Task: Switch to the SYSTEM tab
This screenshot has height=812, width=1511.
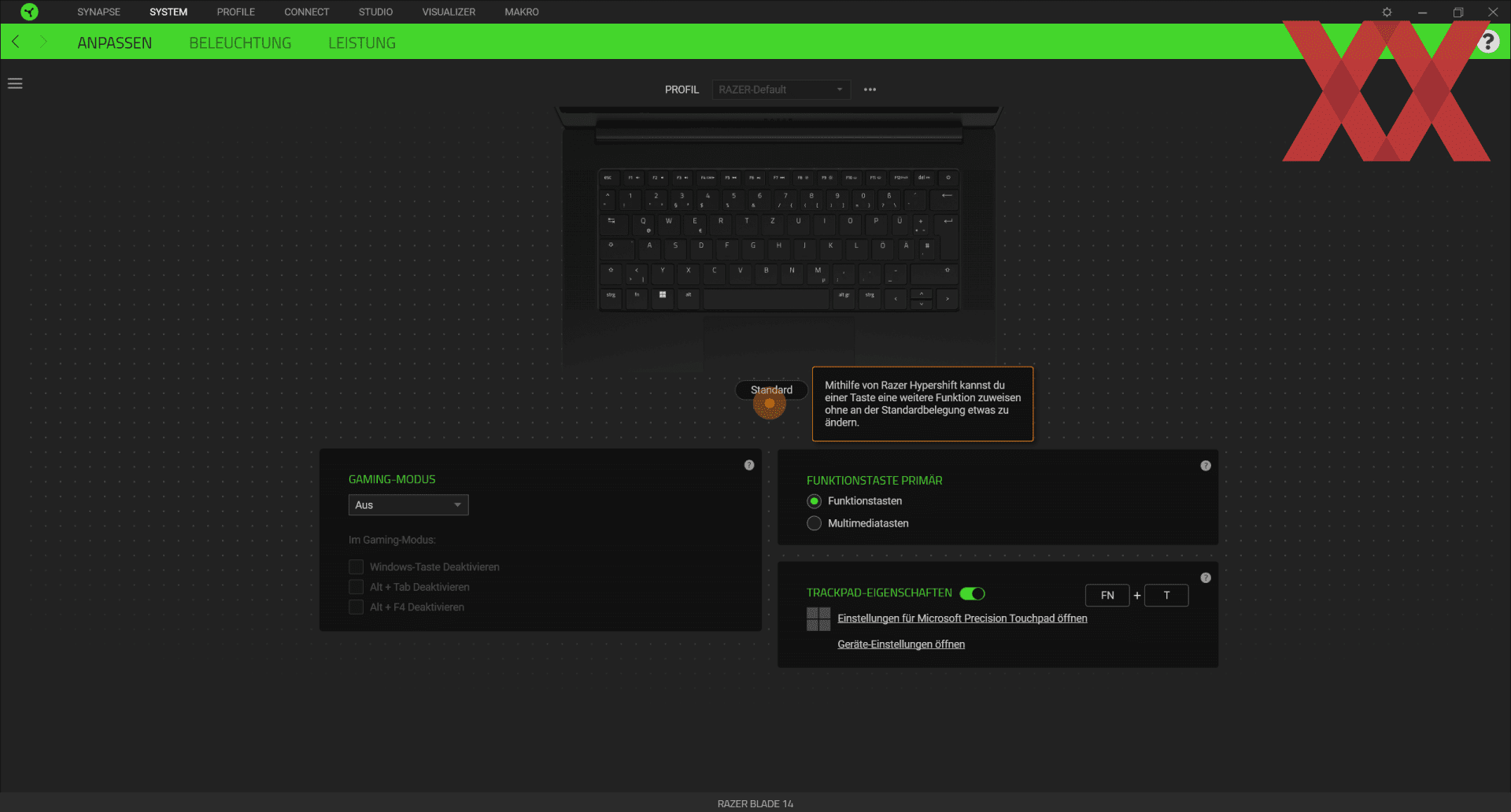Action: pyautogui.click(x=168, y=12)
